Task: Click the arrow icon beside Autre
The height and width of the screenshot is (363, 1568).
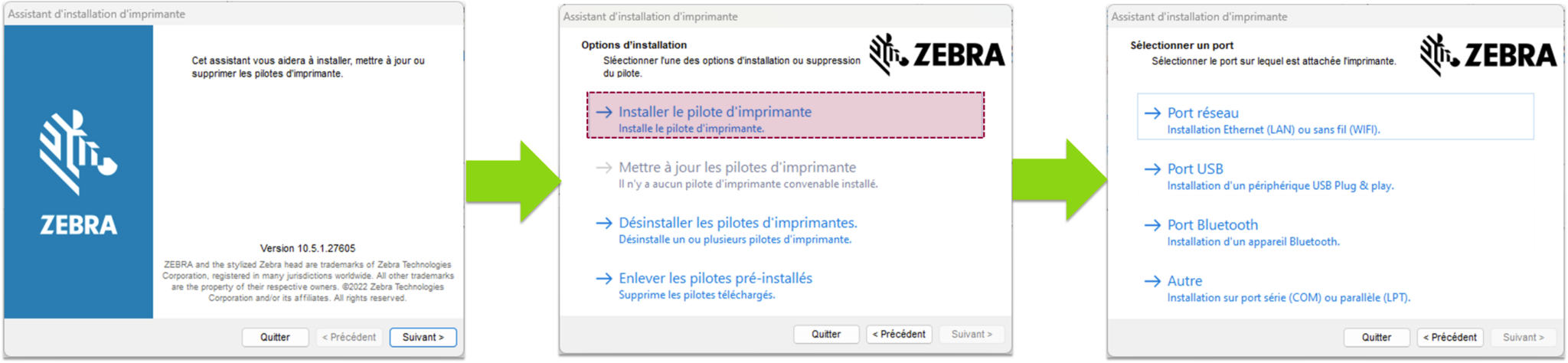Action: [x=1152, y=281]
